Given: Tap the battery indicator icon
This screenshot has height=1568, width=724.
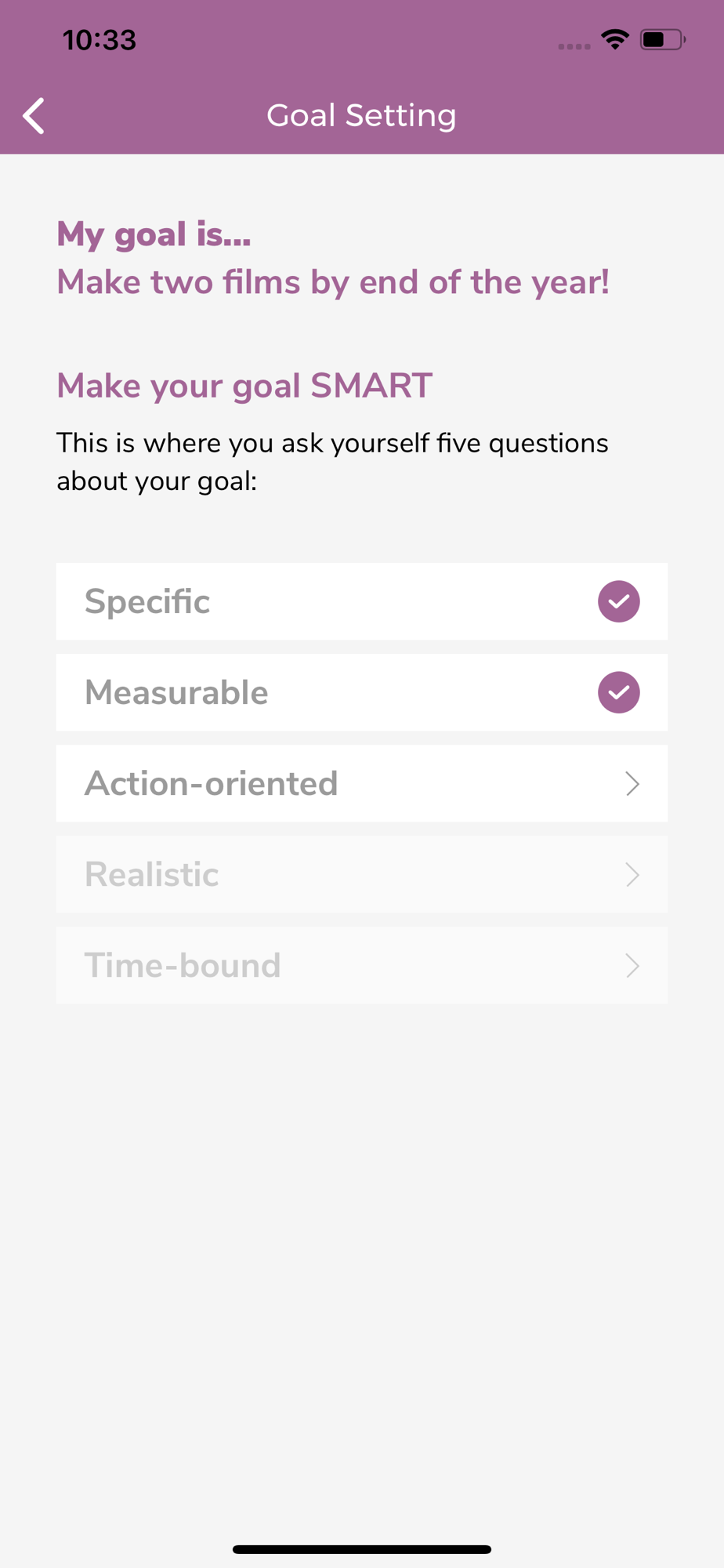Looking at the screenshot, I should (663, 39).
